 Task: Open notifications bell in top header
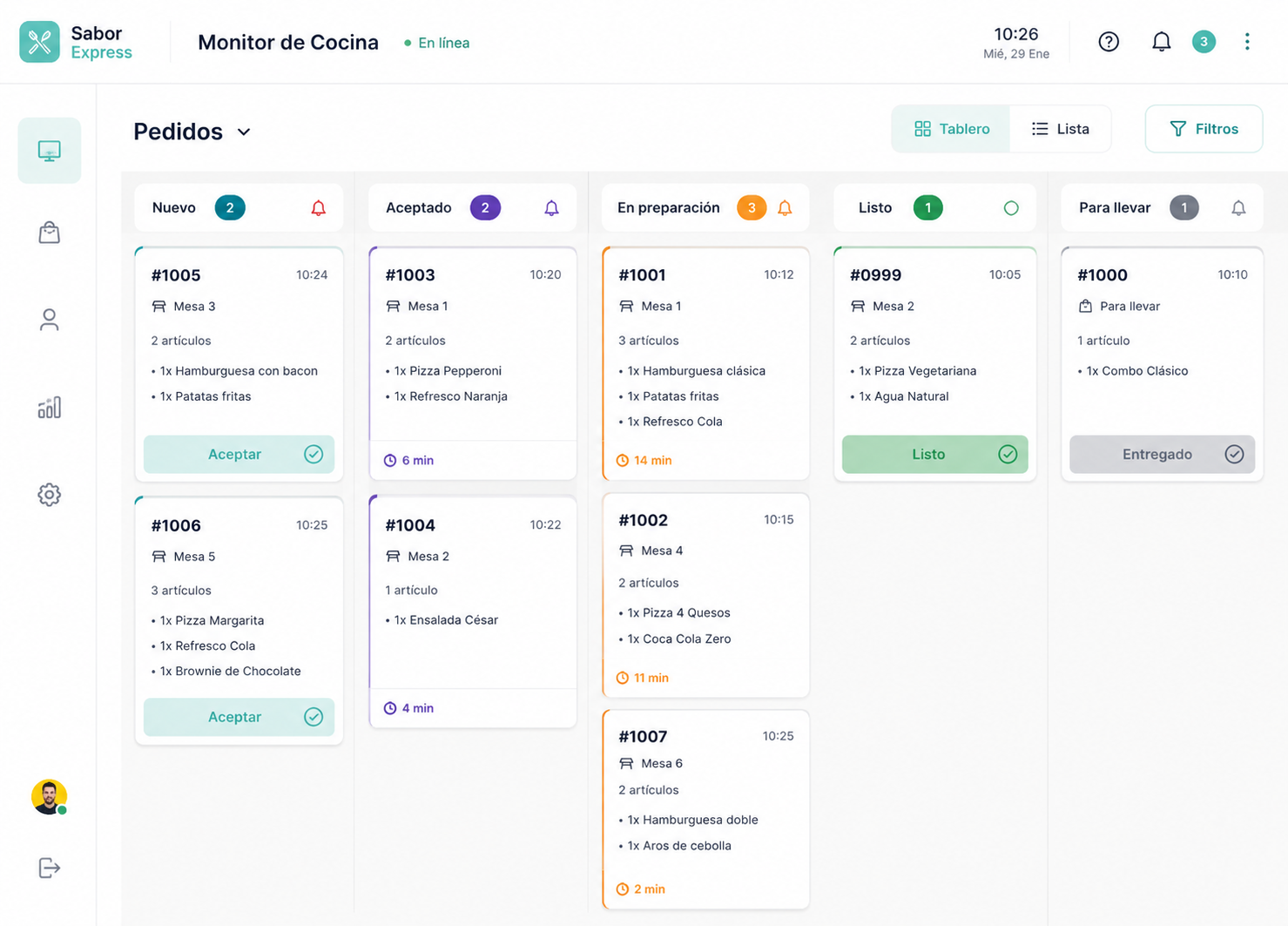click(x=1161, y=42)
